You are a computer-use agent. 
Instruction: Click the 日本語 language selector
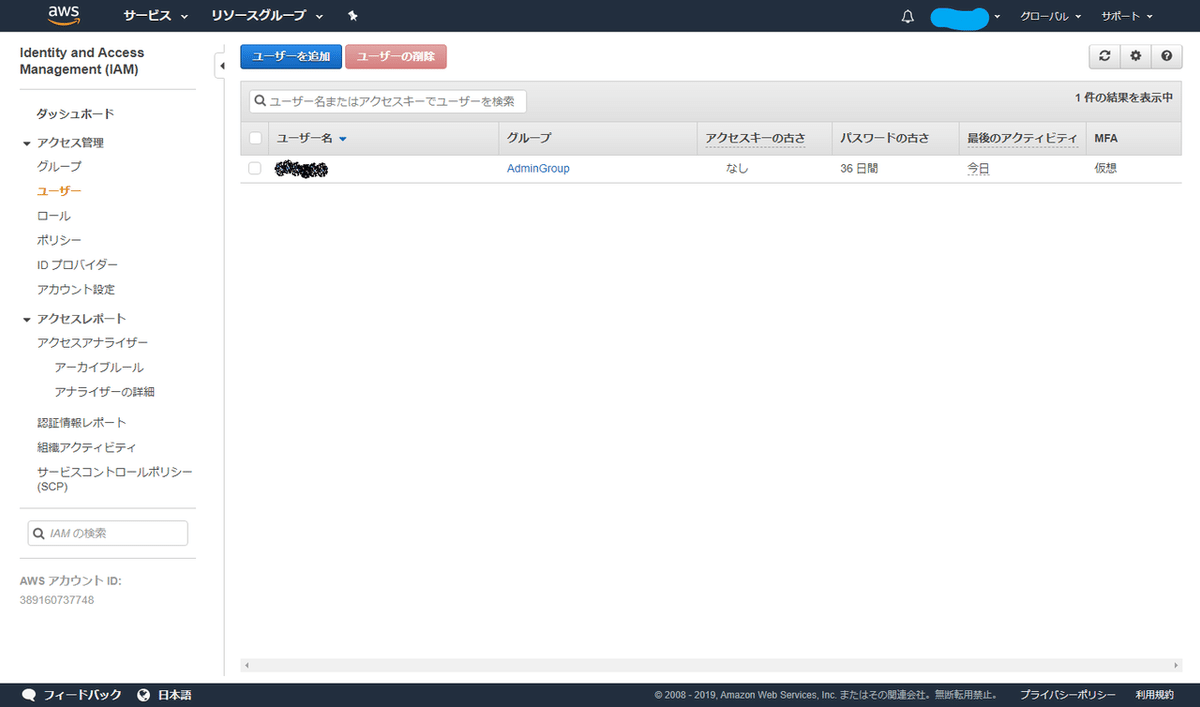click(x=174, y=694)
